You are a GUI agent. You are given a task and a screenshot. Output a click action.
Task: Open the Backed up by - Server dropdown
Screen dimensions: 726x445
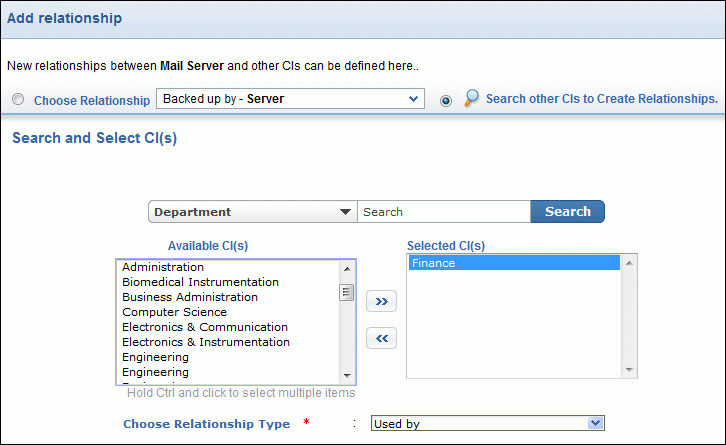pos(290,99)
